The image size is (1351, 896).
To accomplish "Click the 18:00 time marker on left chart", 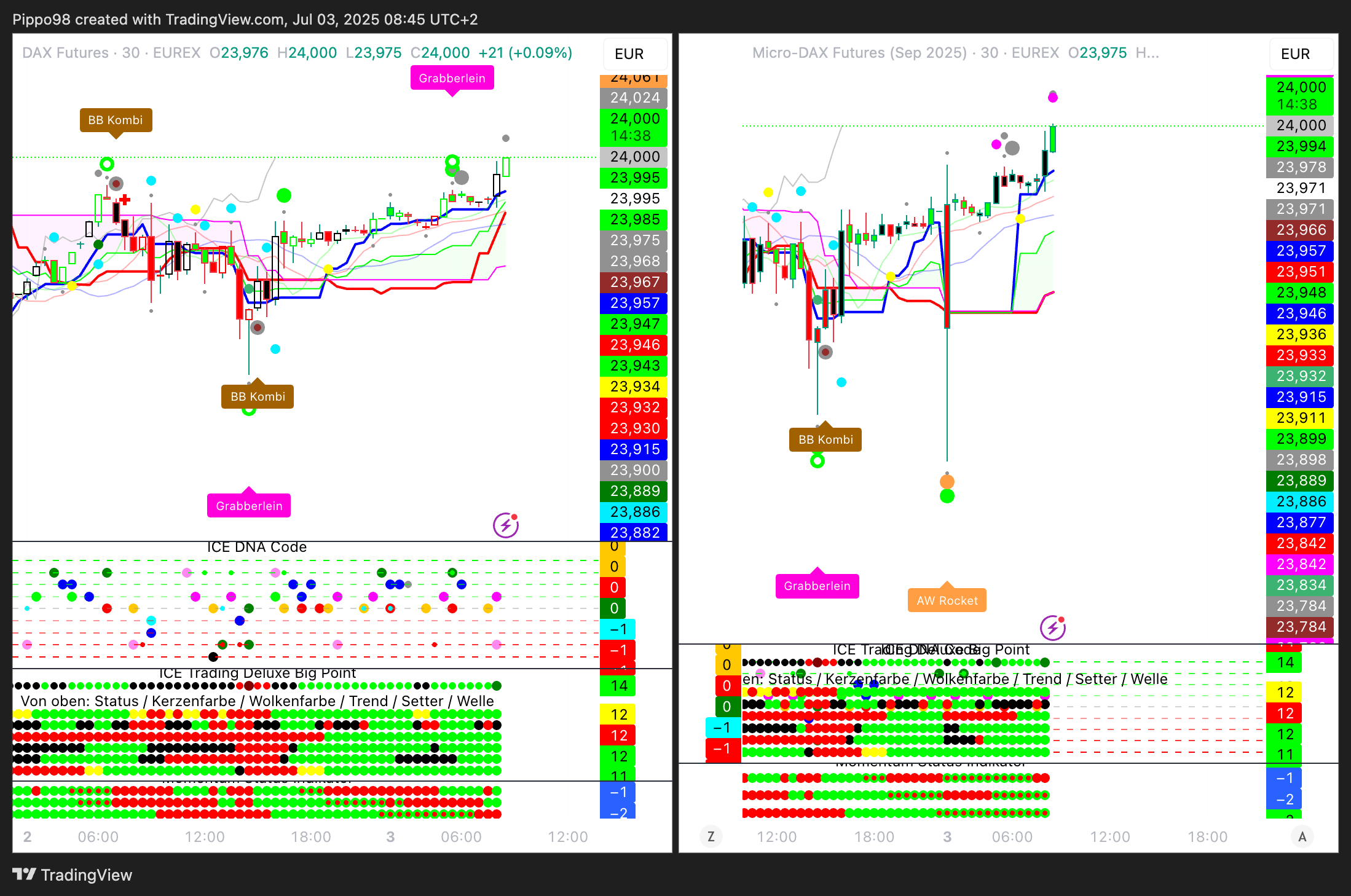I will pos(310,836).
